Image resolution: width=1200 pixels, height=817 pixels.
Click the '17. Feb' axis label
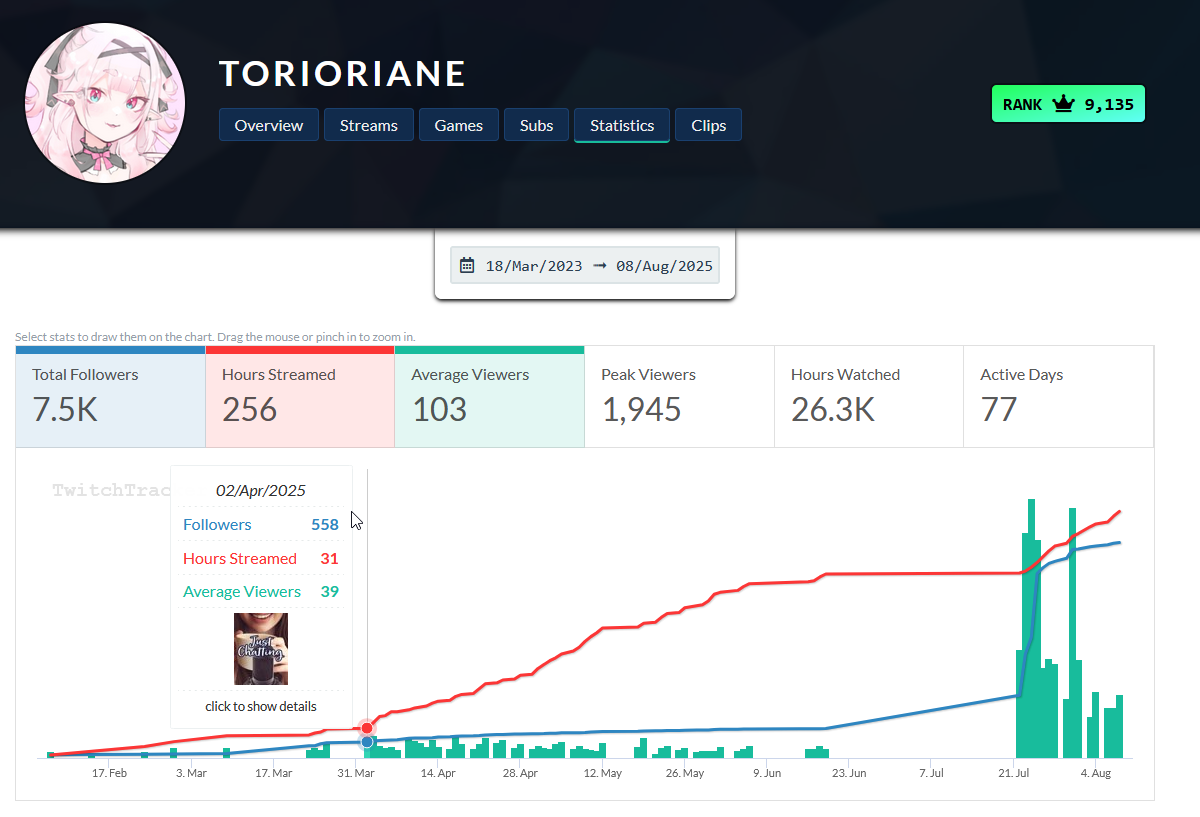[x=109, y=773]
